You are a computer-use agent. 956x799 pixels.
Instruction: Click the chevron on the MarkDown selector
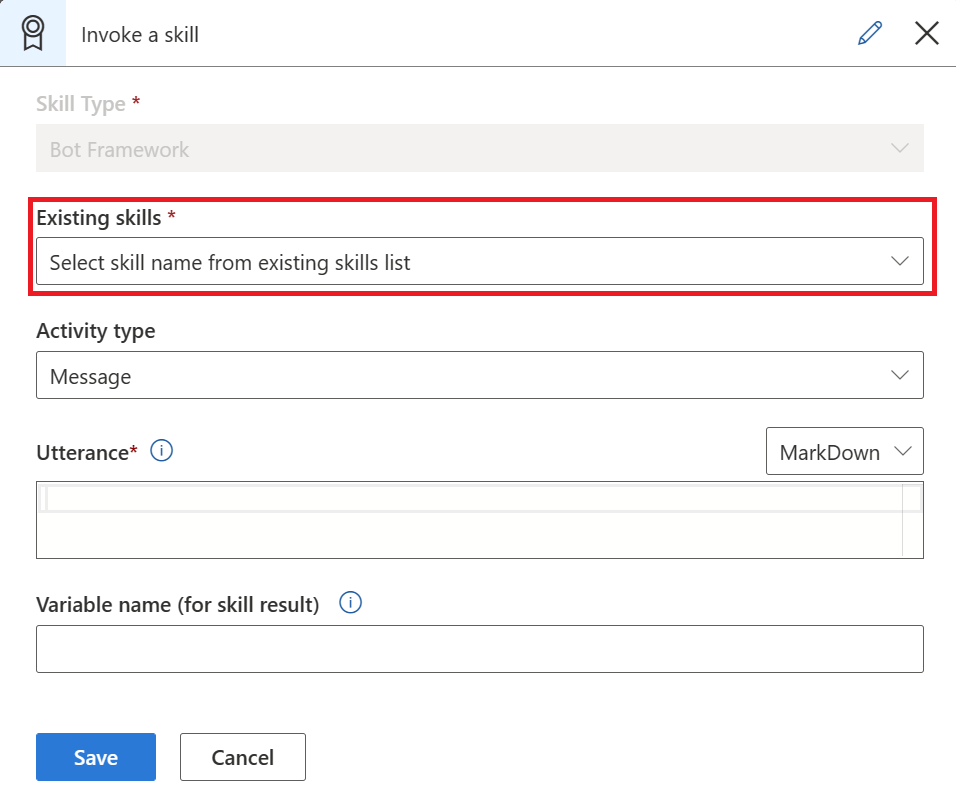coord(902,451)
